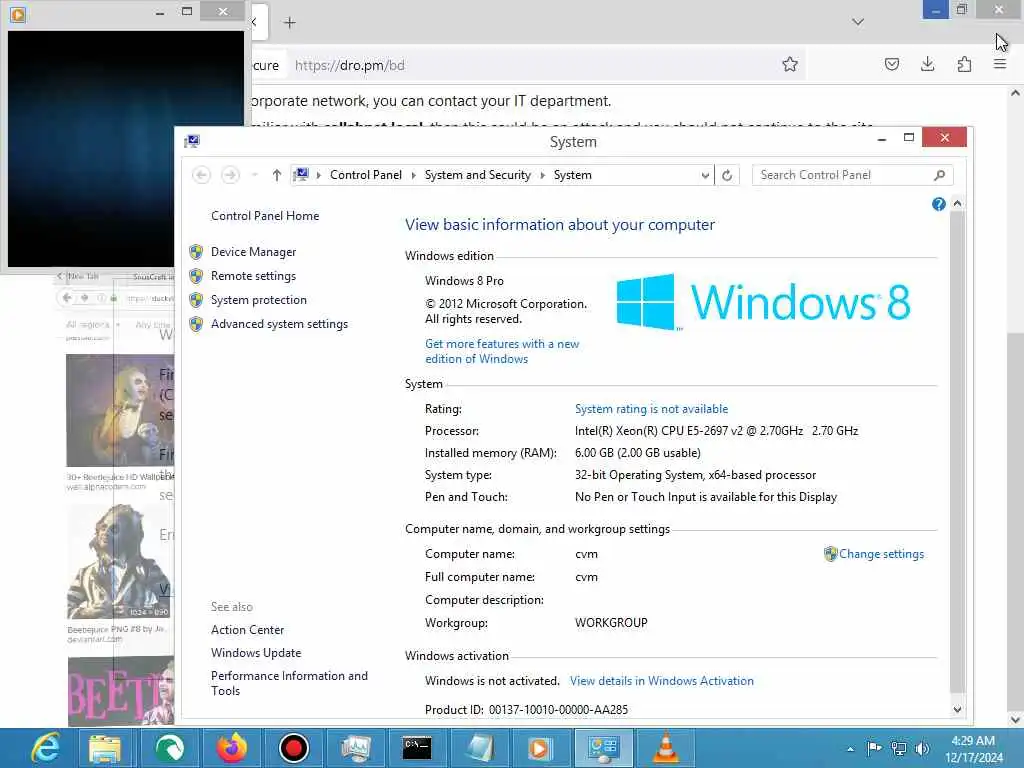Open Remote settings link
This screenshot has width=1024, height=768.
[x=253, y=276]
